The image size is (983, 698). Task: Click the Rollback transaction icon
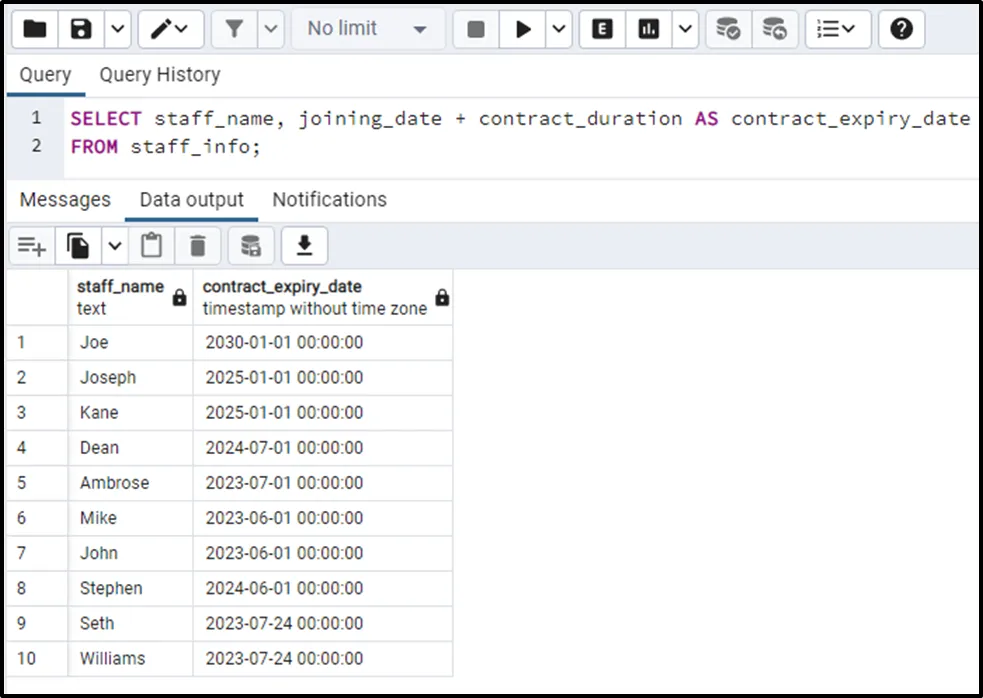pyautogui.click(x=774, y=29)
